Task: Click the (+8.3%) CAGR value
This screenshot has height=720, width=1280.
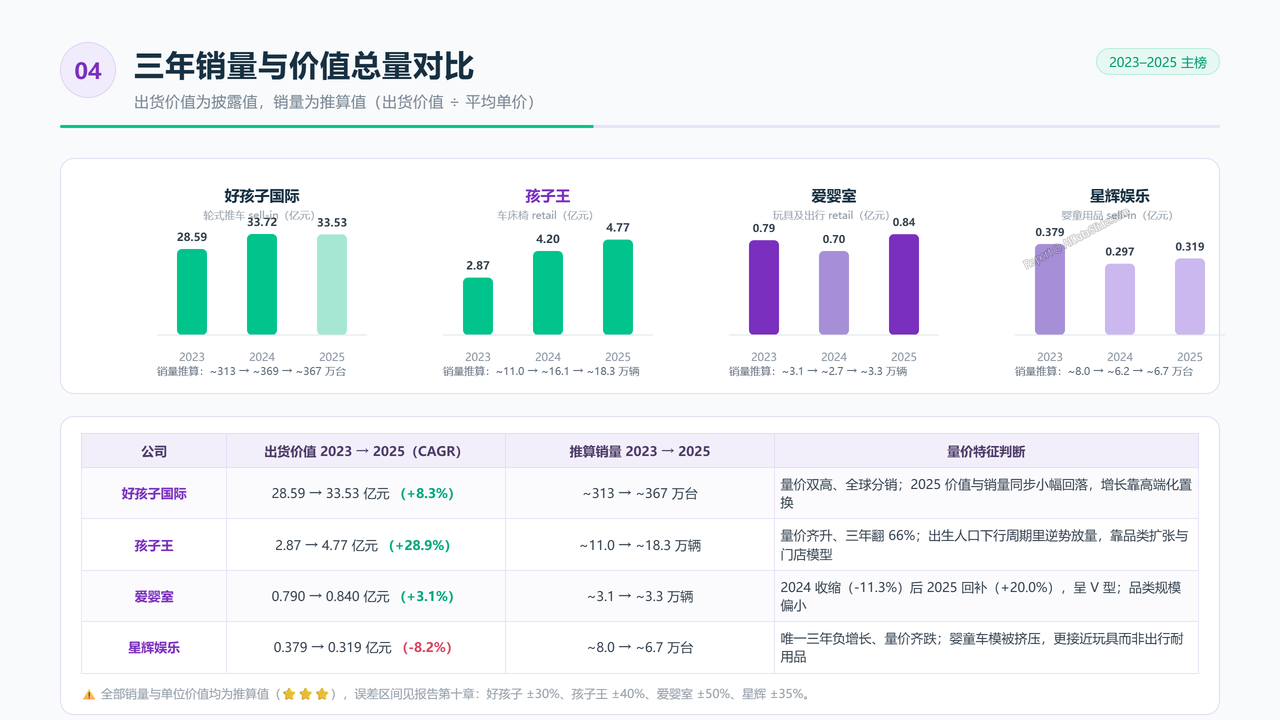Action: pos(427,493)
